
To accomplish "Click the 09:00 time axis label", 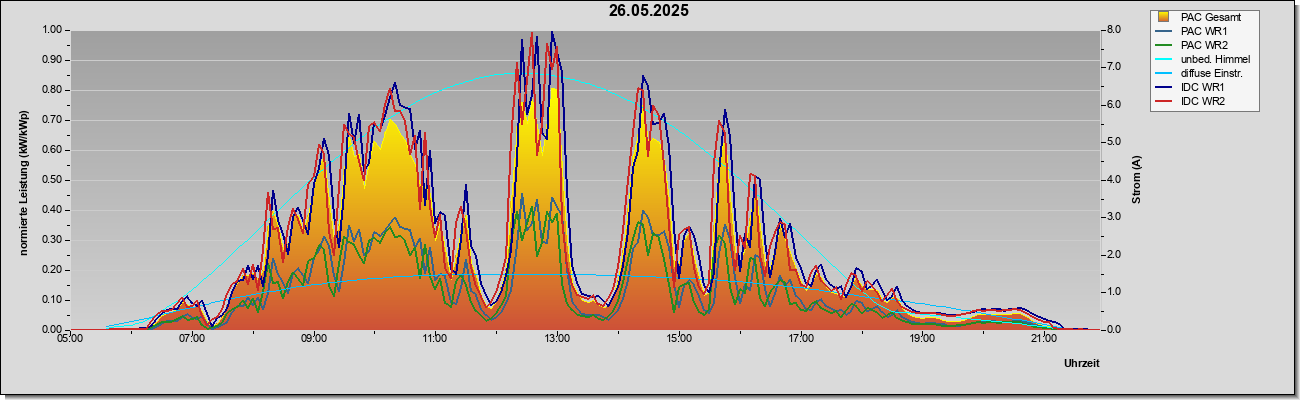I will 314,338.
